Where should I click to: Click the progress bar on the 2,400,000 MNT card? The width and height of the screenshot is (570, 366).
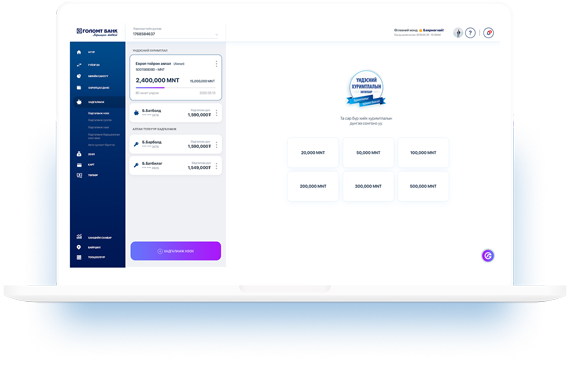click(x=176, y=88)
